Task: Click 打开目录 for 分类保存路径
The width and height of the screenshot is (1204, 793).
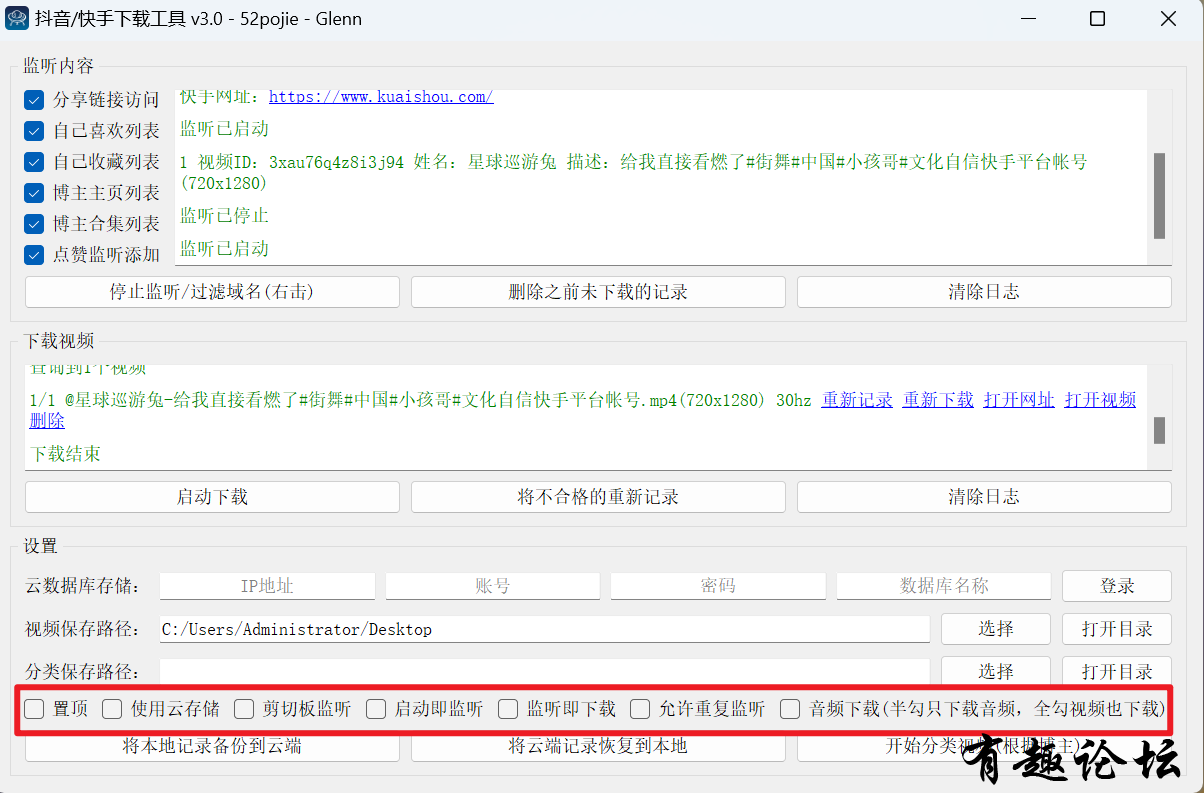Action: pyautogui.click(x=1117, y=671)
